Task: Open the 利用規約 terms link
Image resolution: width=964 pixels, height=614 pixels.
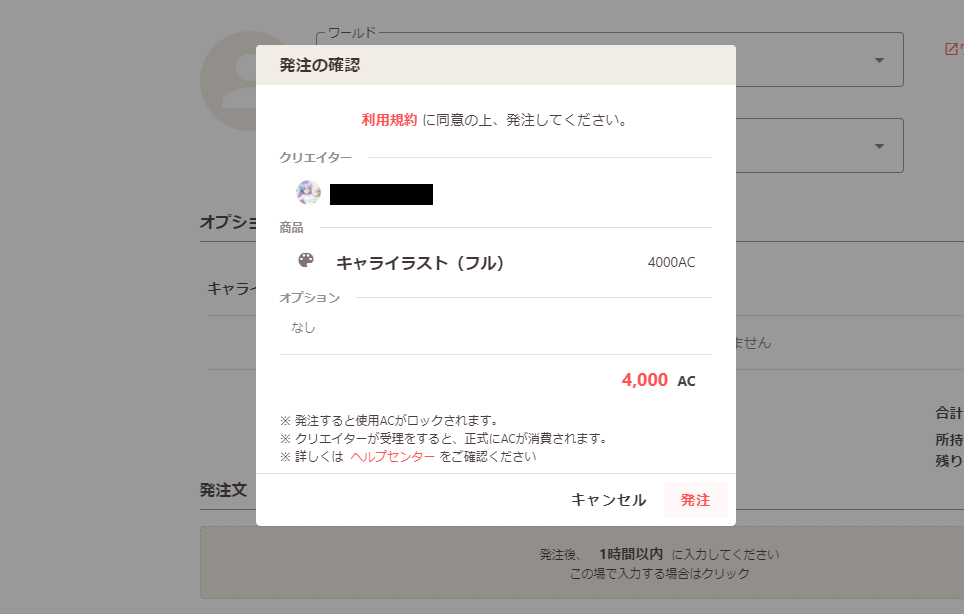Action: (x=389, y=120)
